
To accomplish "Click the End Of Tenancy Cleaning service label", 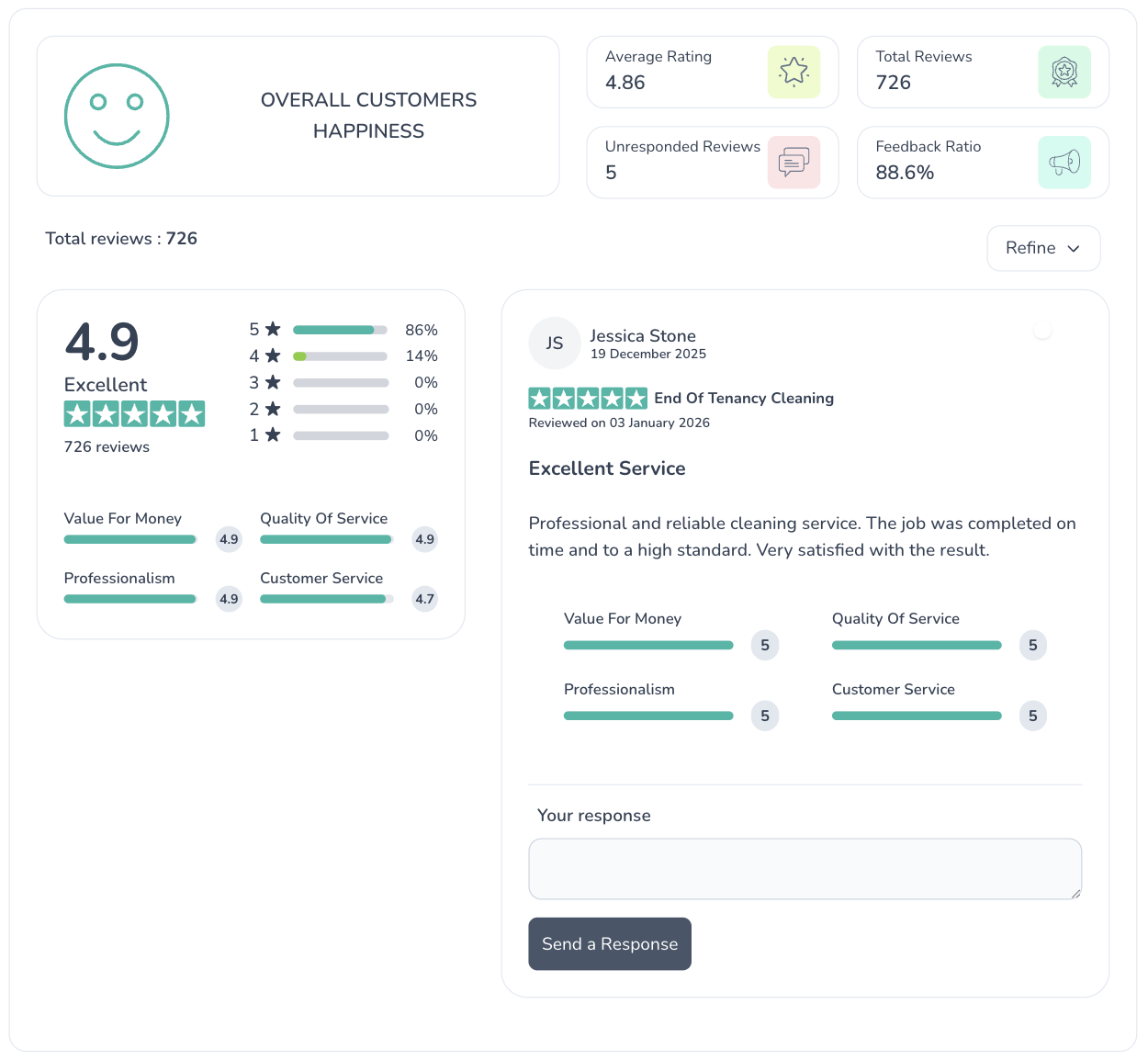I will coord(744,398).
